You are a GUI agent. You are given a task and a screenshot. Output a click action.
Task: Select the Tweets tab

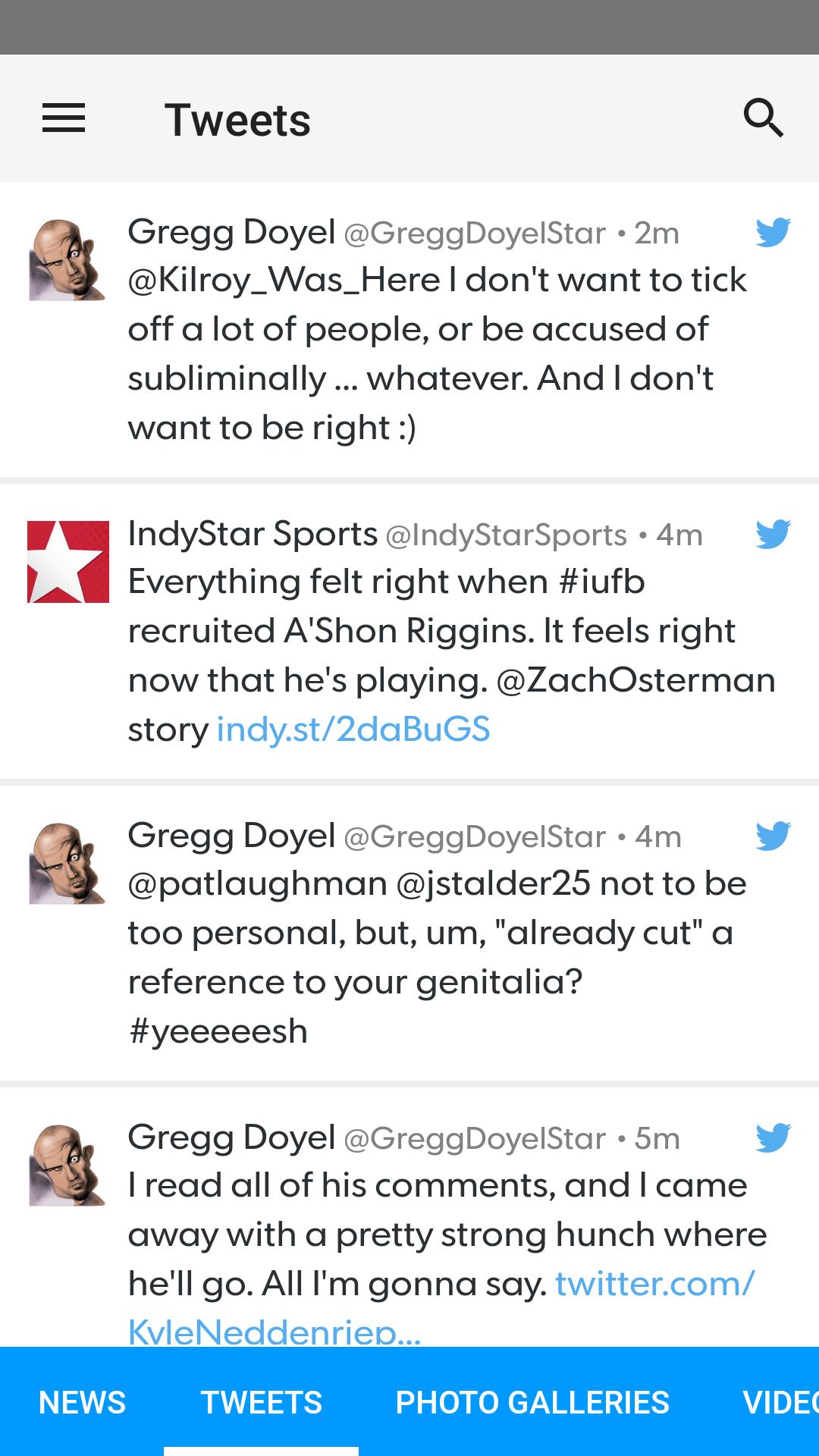(x=262, y=1403)
